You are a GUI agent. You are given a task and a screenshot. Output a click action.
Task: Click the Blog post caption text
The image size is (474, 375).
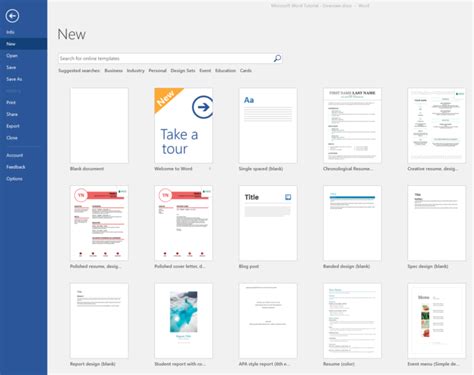(249, 266)
